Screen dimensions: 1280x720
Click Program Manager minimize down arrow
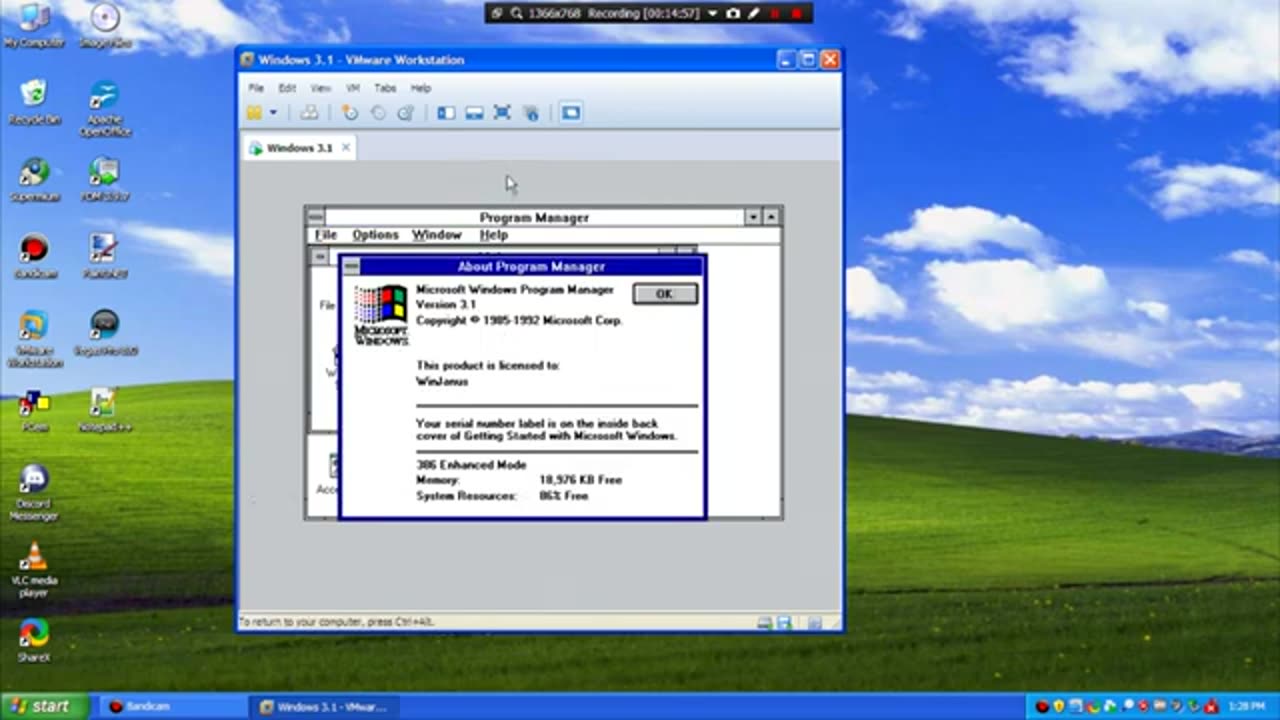(x=753, y=217)
